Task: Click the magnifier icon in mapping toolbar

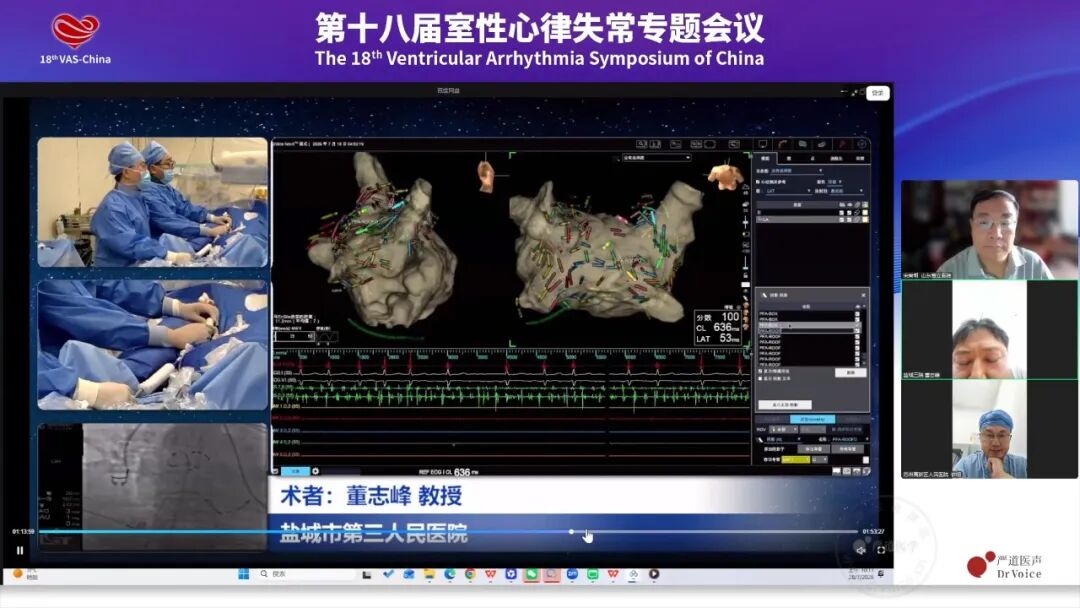Action: tap(642, 143)
